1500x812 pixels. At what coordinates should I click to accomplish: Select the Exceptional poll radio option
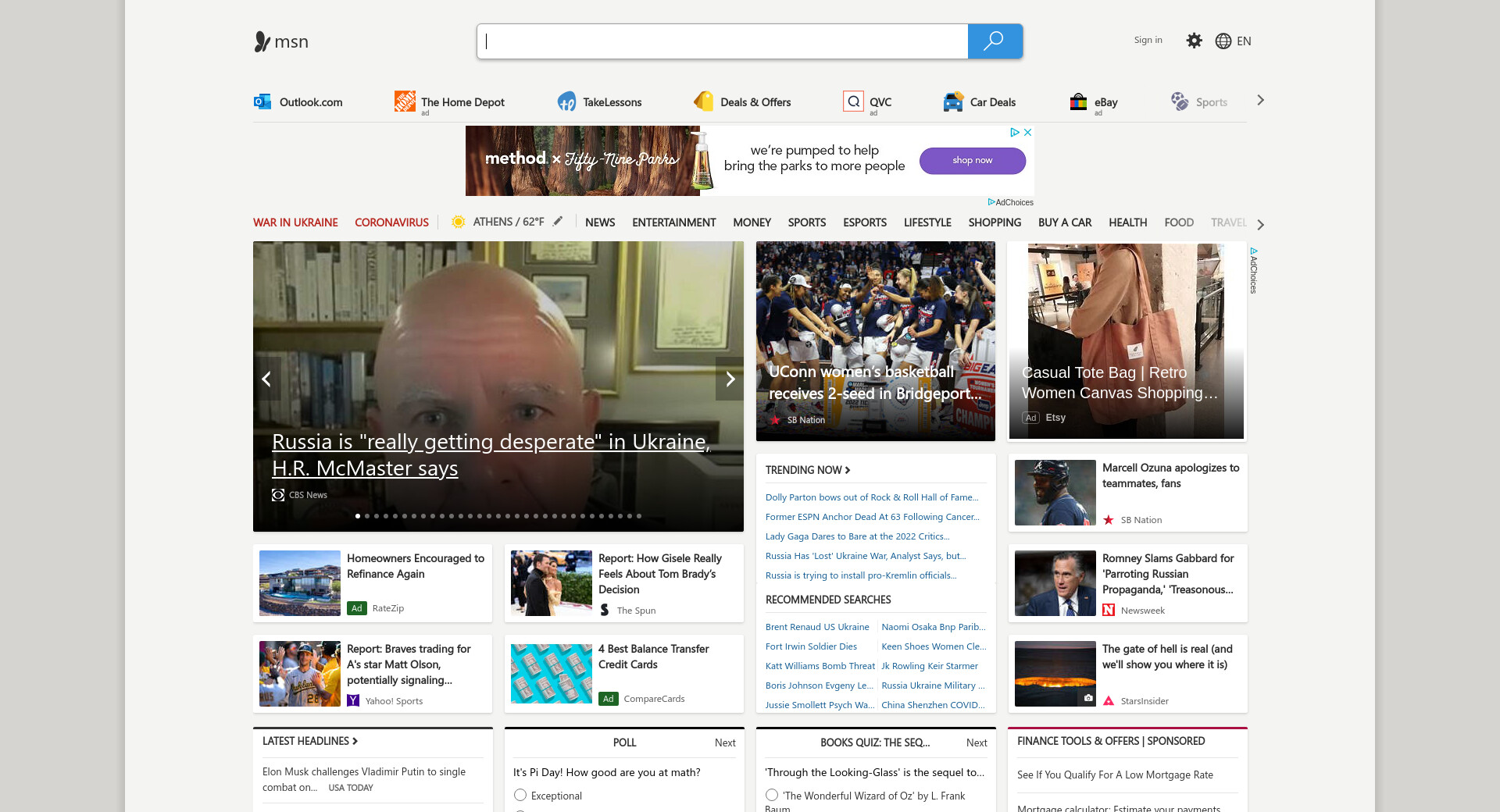(x=520, y=795)
